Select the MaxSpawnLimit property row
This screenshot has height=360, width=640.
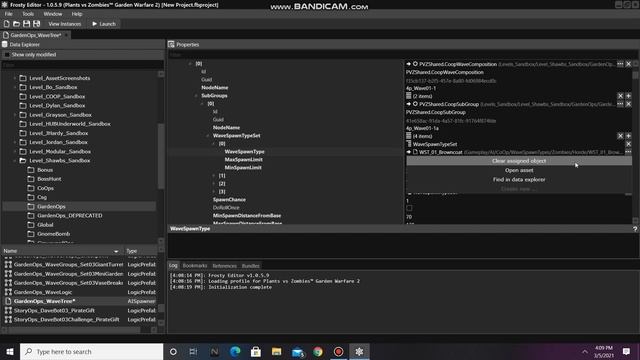click(x=243, y=160)
